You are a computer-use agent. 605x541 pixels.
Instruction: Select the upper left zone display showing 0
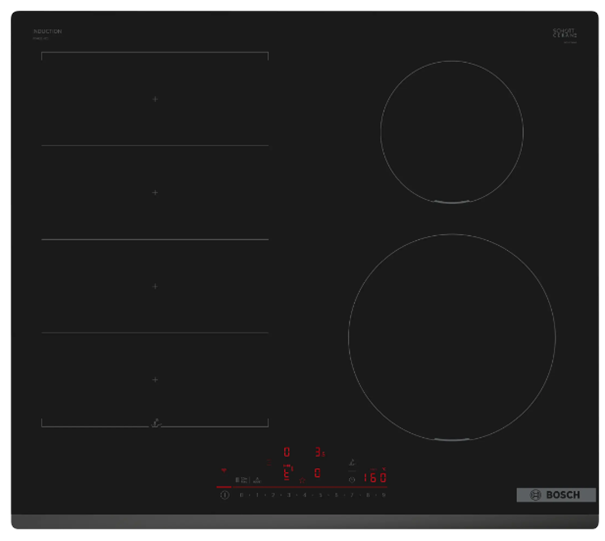point(287,452)
